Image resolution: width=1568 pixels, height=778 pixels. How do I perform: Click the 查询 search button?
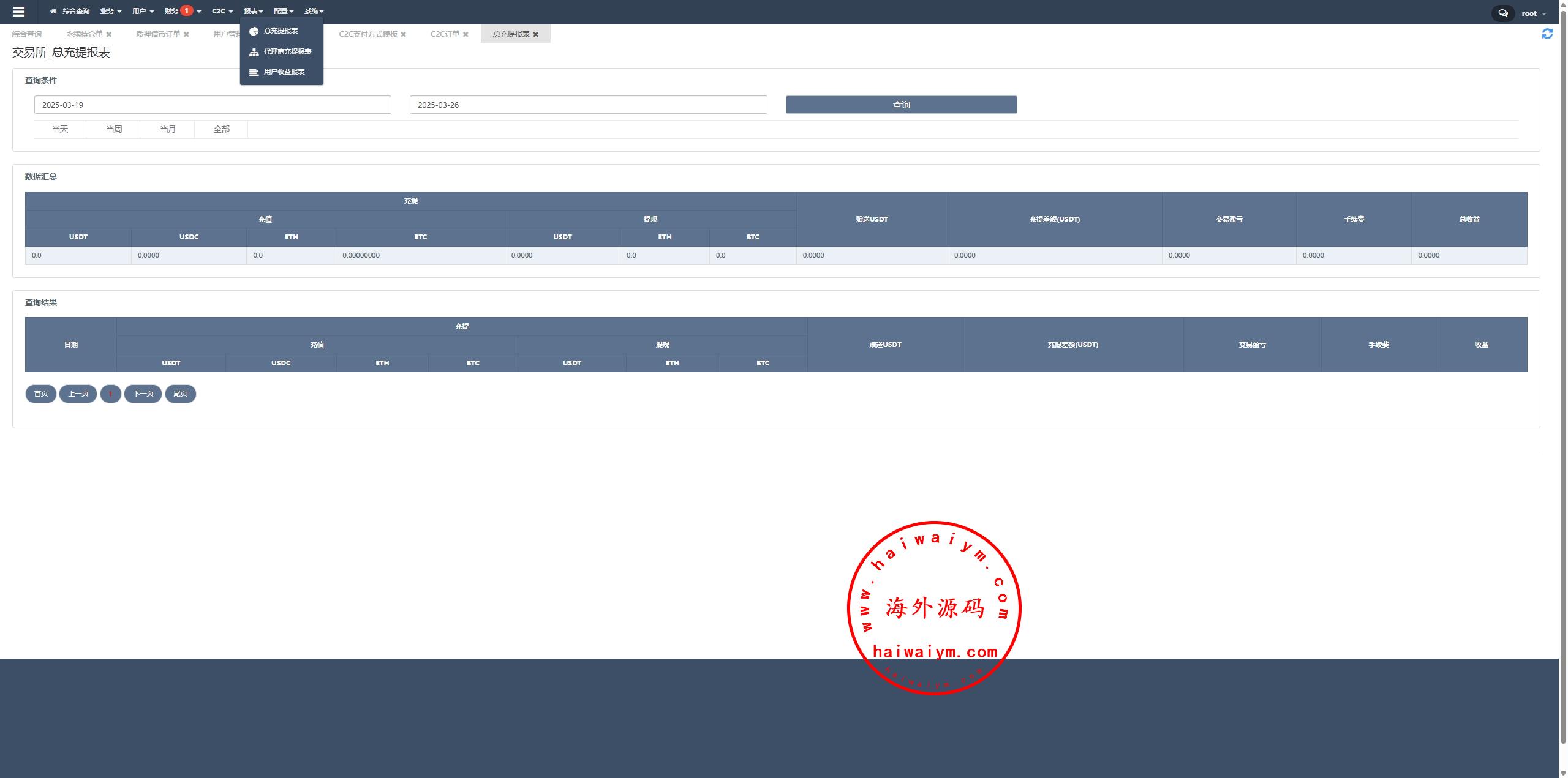[x=901, y=105]
